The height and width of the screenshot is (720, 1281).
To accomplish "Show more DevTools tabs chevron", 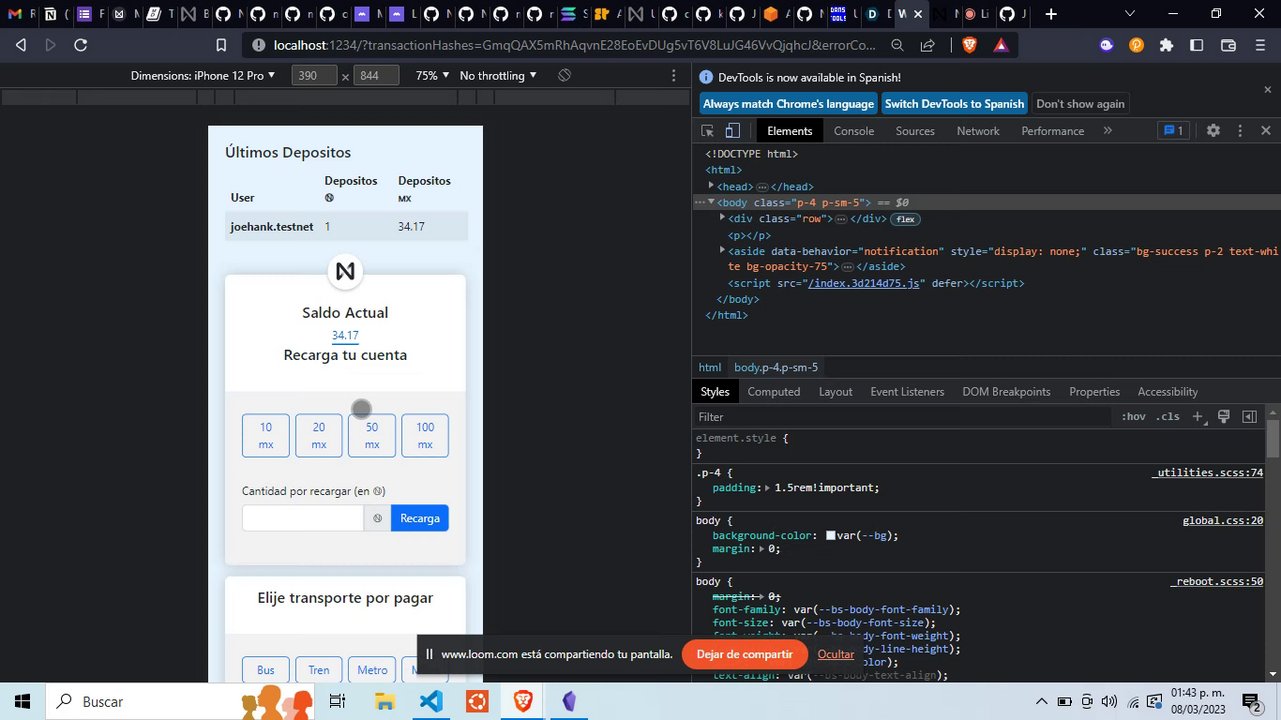I will click(x=1108, y=131).
